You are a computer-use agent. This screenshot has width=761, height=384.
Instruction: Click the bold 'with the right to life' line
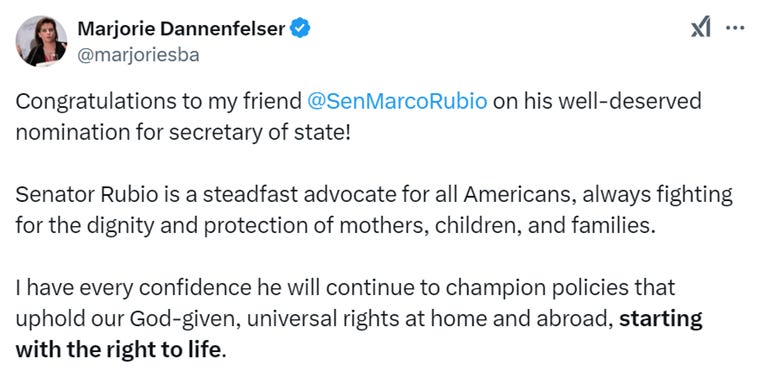coord(118,350)
